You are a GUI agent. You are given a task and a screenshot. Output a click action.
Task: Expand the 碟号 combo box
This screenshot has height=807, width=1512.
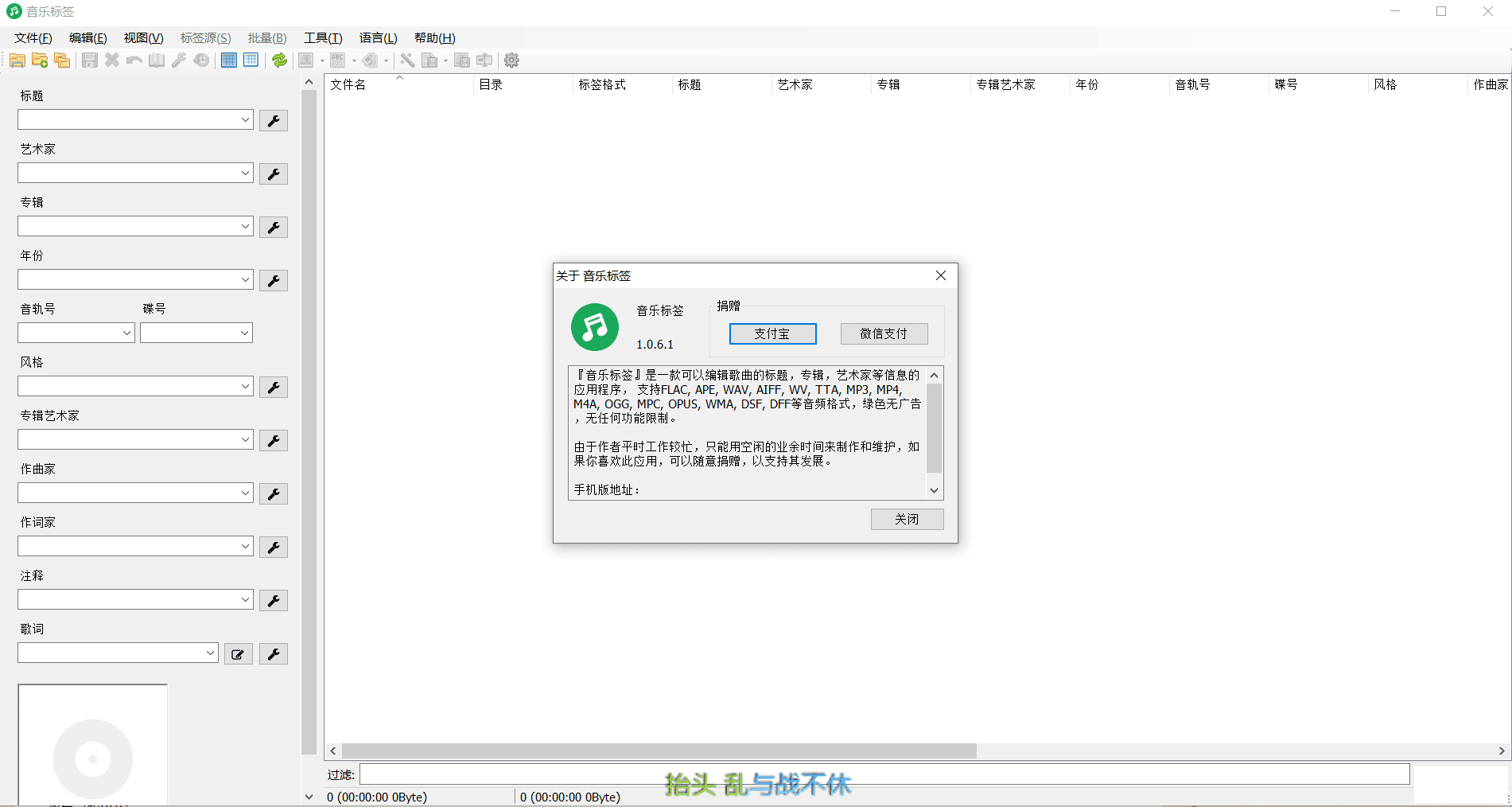(x=244, y=333)
